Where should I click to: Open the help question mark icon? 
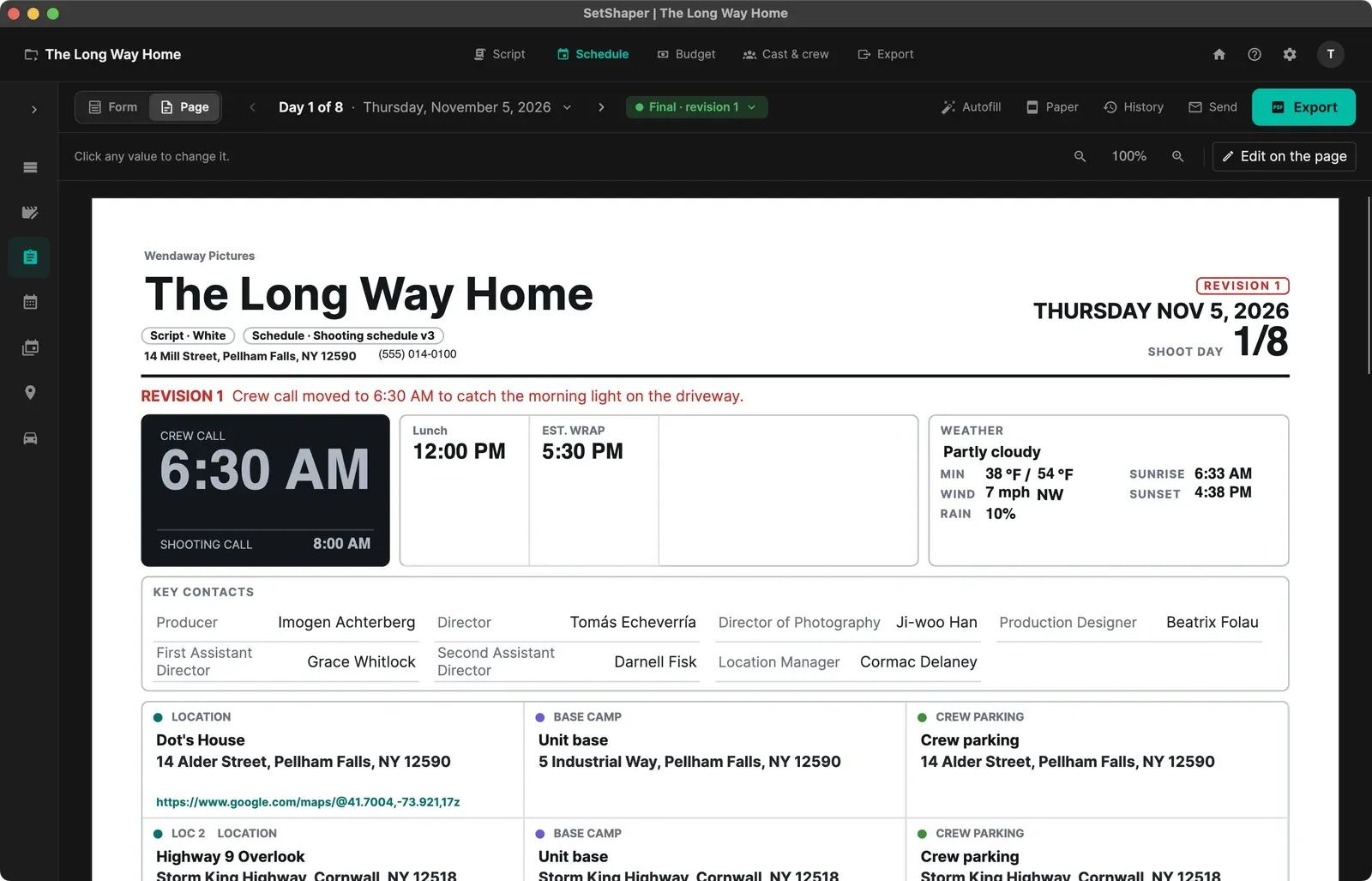(x=1255, y=54)
